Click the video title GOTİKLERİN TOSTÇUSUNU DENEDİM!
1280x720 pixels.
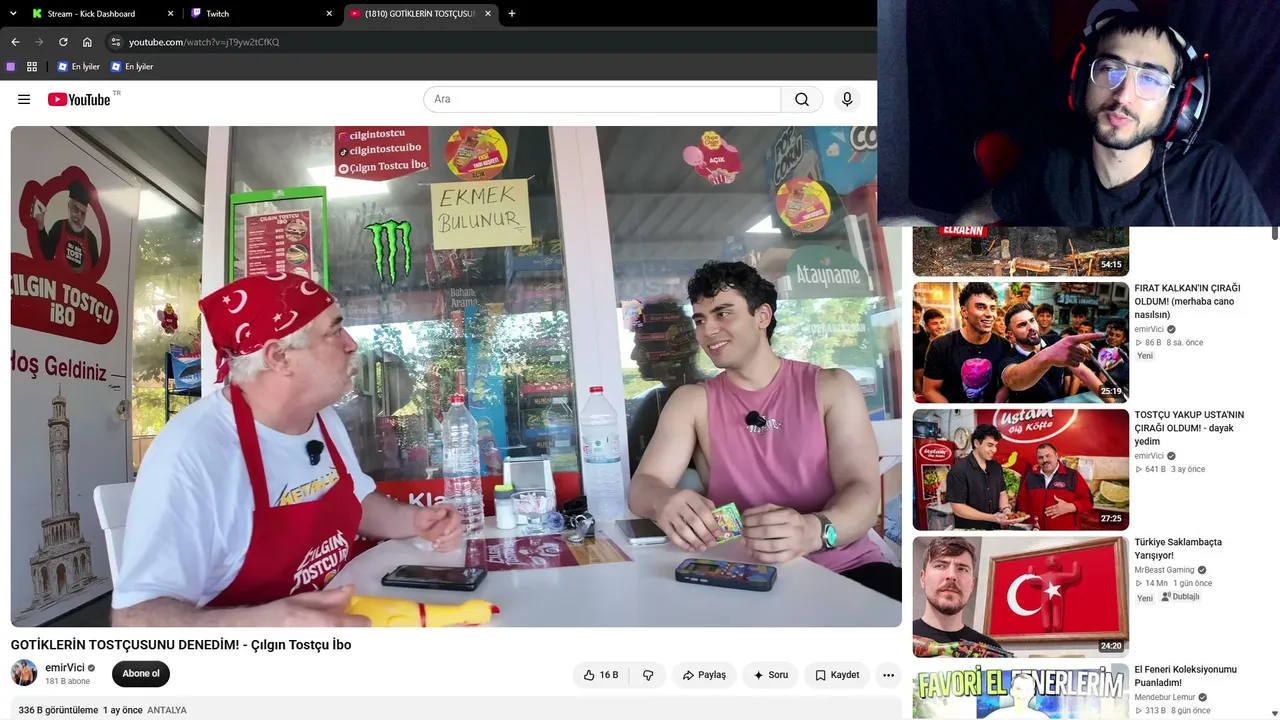click(181, 645)
